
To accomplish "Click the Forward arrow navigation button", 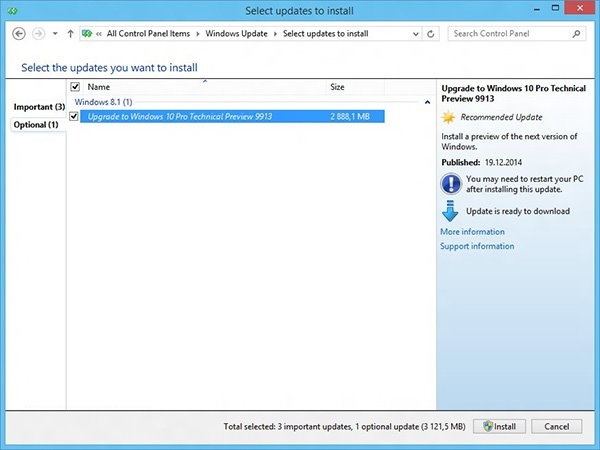I will [x=38, y=34].
